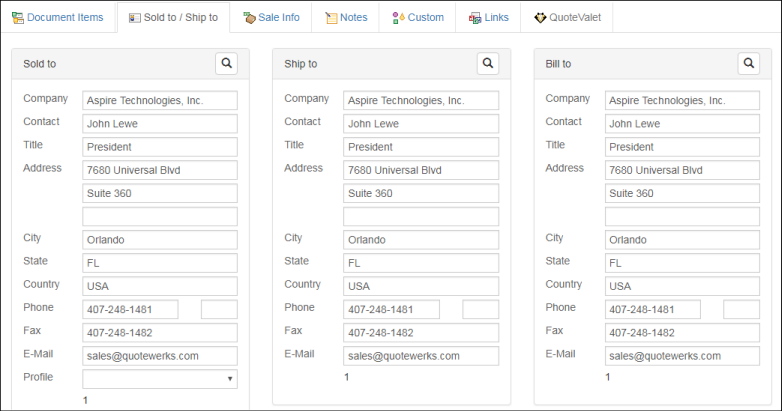Edit the Ship to E-Mail field
This screenshot has width=782, height=411.
(x=421, y=356)
